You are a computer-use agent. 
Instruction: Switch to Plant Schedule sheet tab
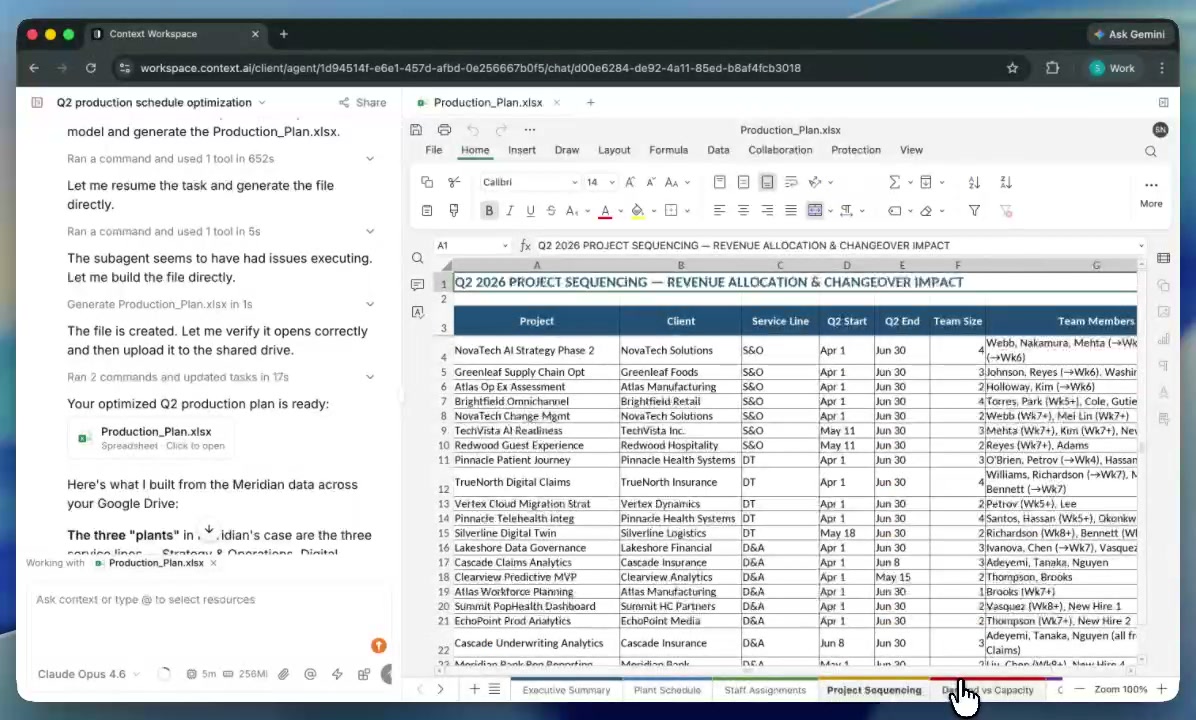tap(667, 689)
